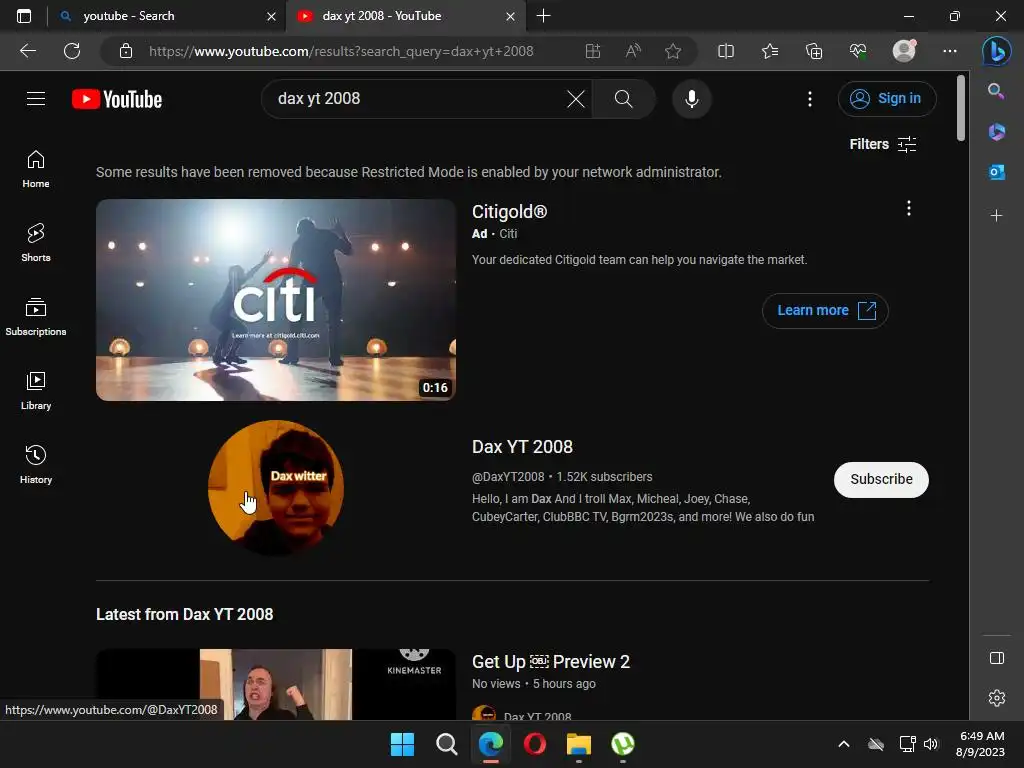Open the tab actions menu icon
Image resolution: width=1024 pixels, height=768 pixels.
24,16
